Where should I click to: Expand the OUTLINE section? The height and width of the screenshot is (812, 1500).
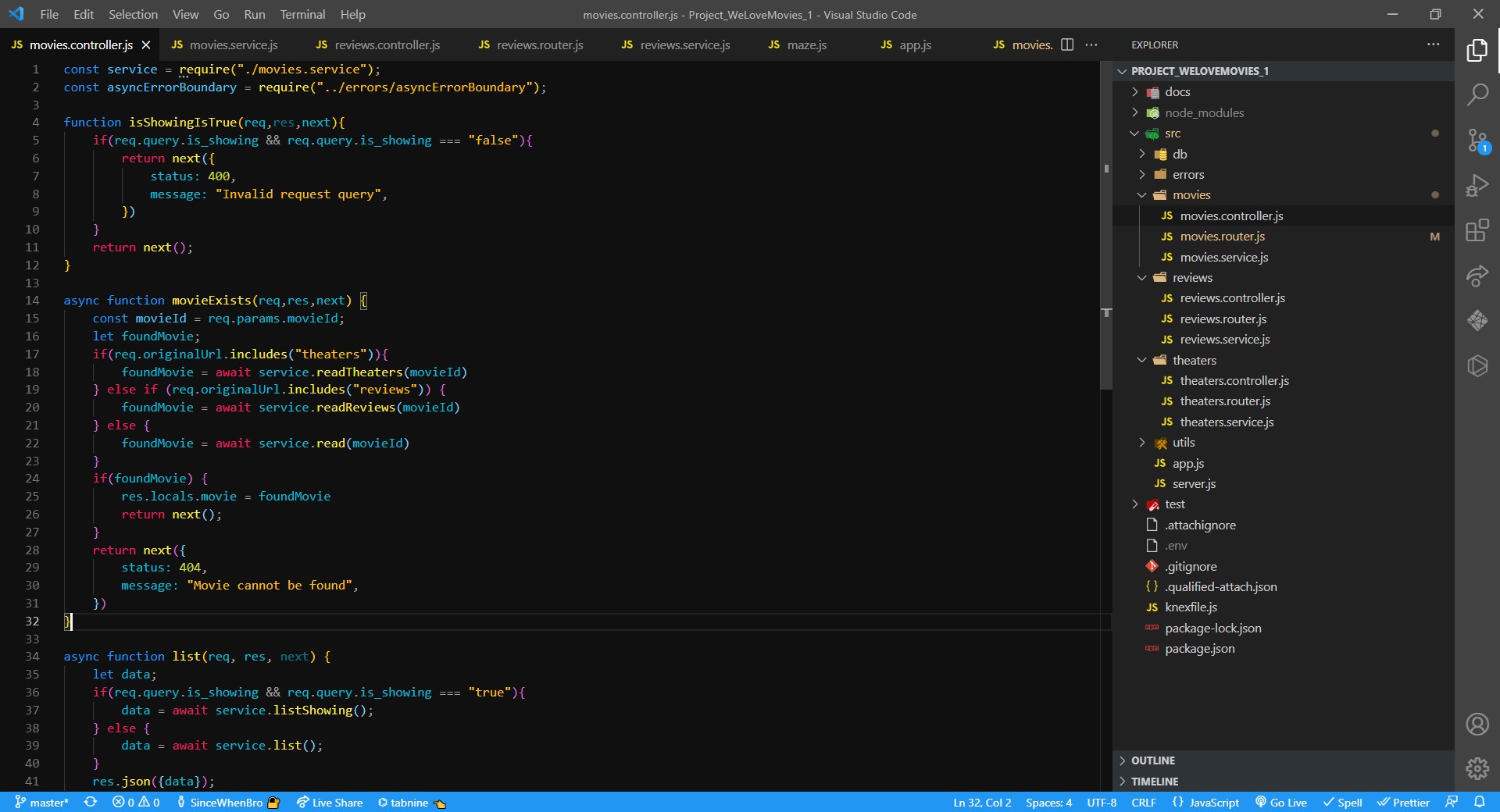[x=1153, y=760]
